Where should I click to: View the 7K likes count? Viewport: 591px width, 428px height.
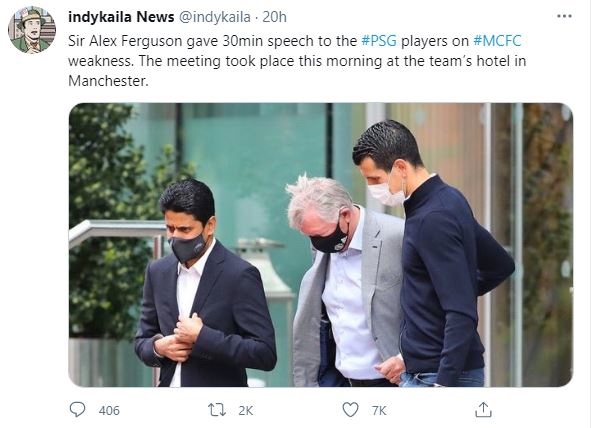379,410
